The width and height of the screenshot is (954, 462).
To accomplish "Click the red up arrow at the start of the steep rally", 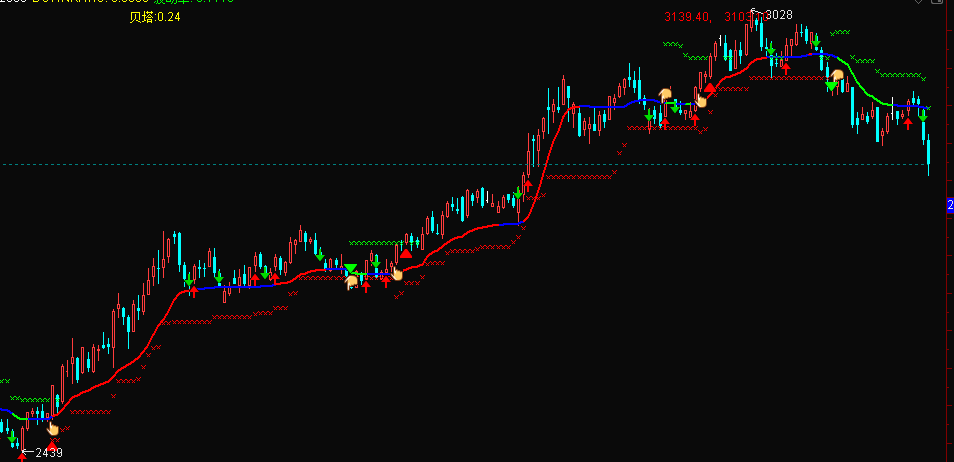I will pos(527,186).
